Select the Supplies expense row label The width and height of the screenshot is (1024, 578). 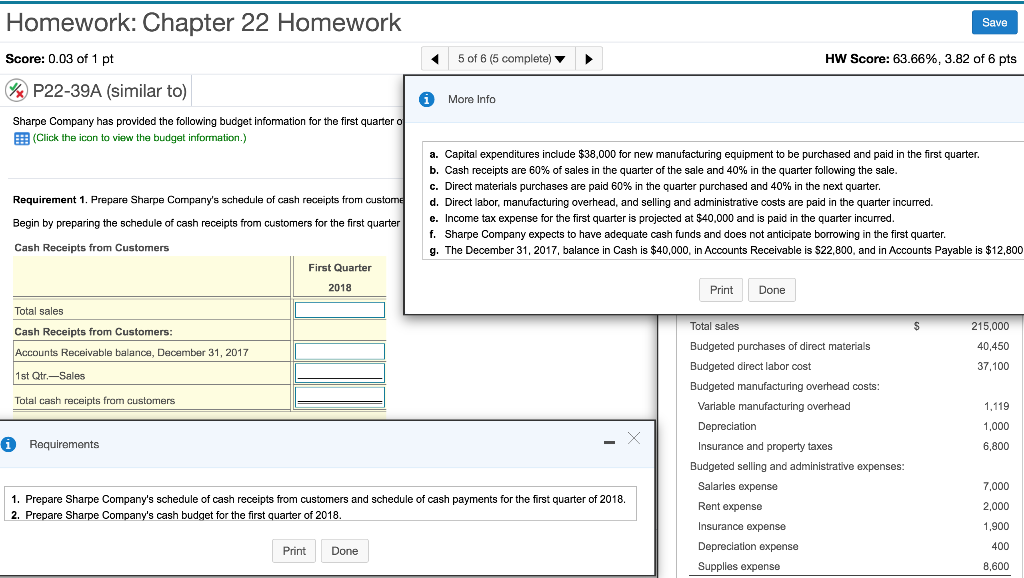click(x=739, y=567)
